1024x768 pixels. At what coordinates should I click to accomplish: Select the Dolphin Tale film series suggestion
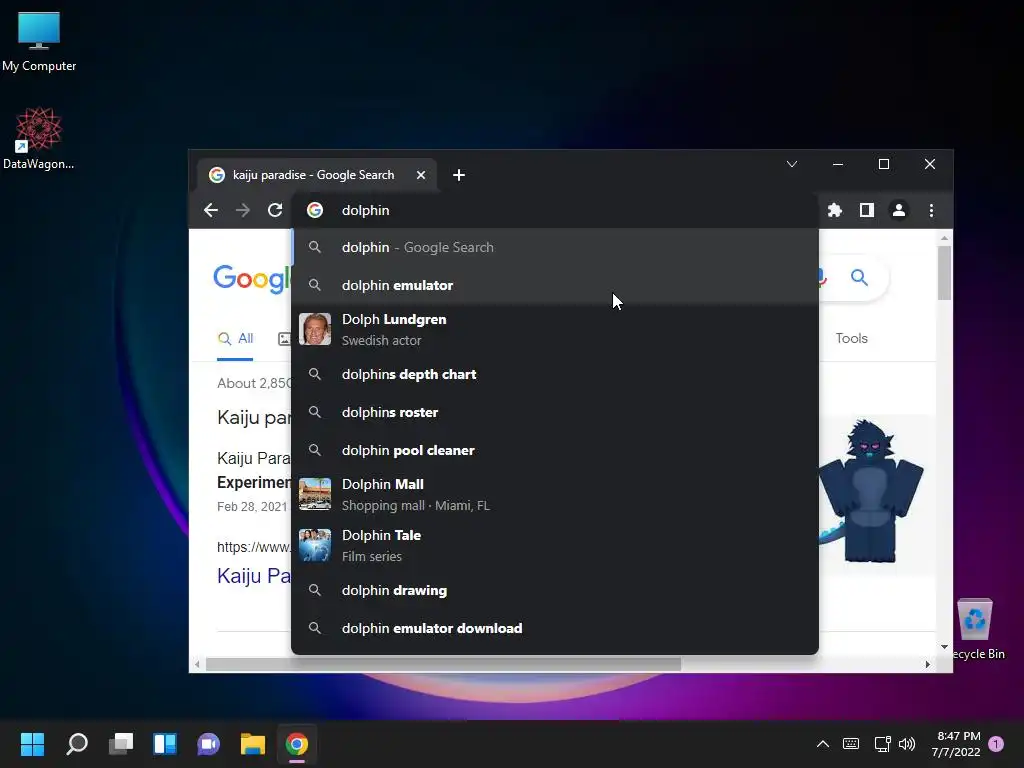coord(555,545)
